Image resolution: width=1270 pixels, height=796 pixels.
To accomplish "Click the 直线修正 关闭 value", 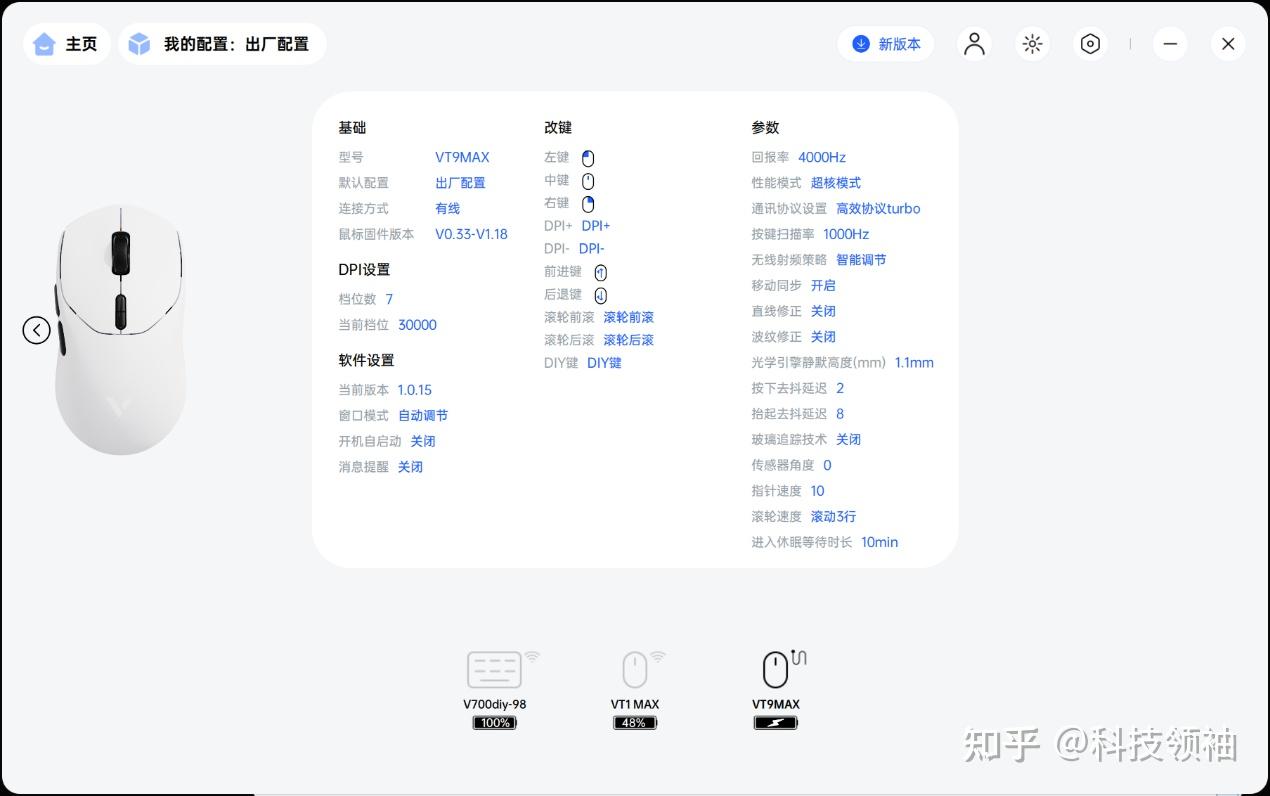I will tap(823, 311).
